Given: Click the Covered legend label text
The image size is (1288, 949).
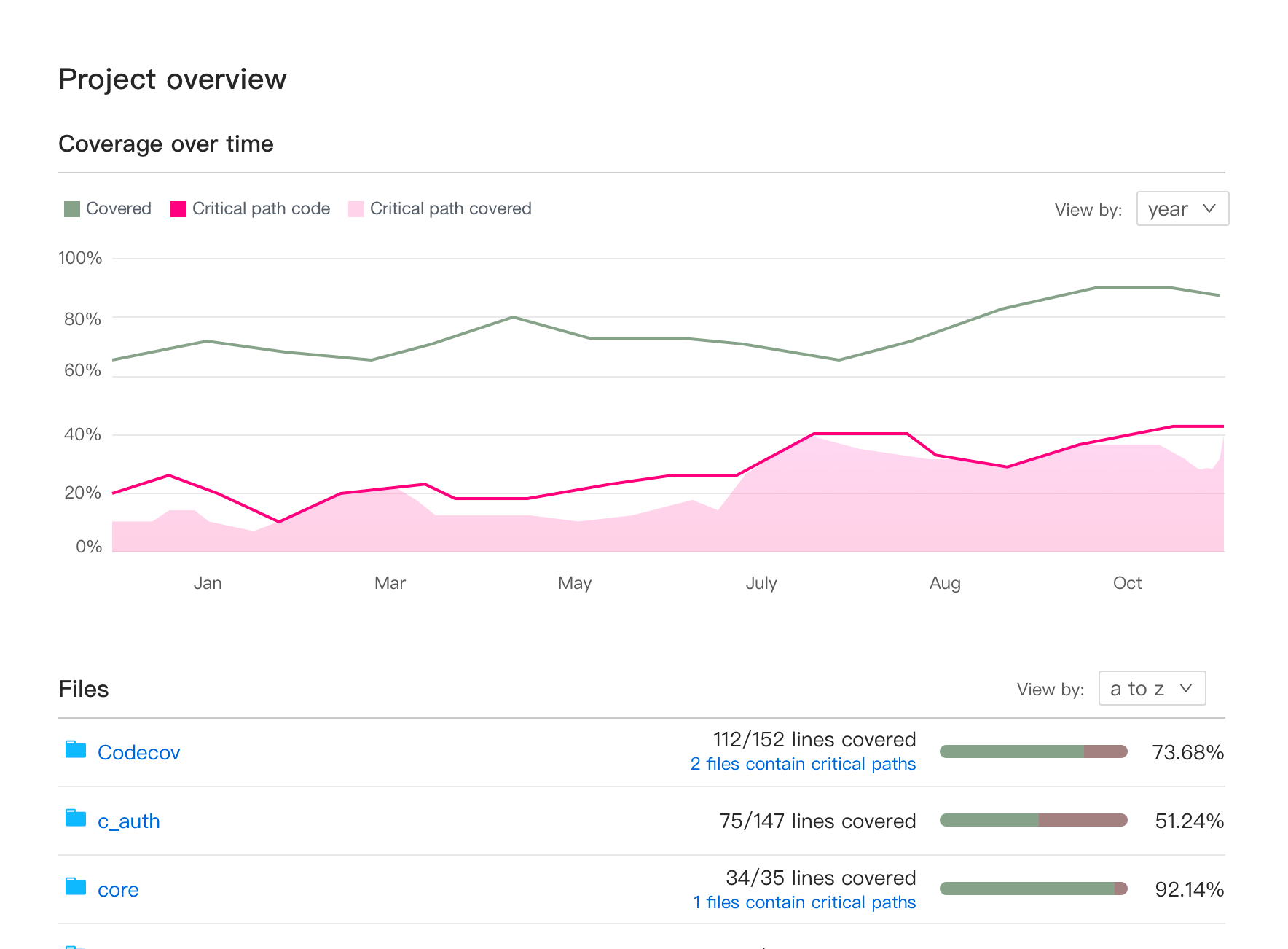Looking at the screenshot, I should coord(119,208).
